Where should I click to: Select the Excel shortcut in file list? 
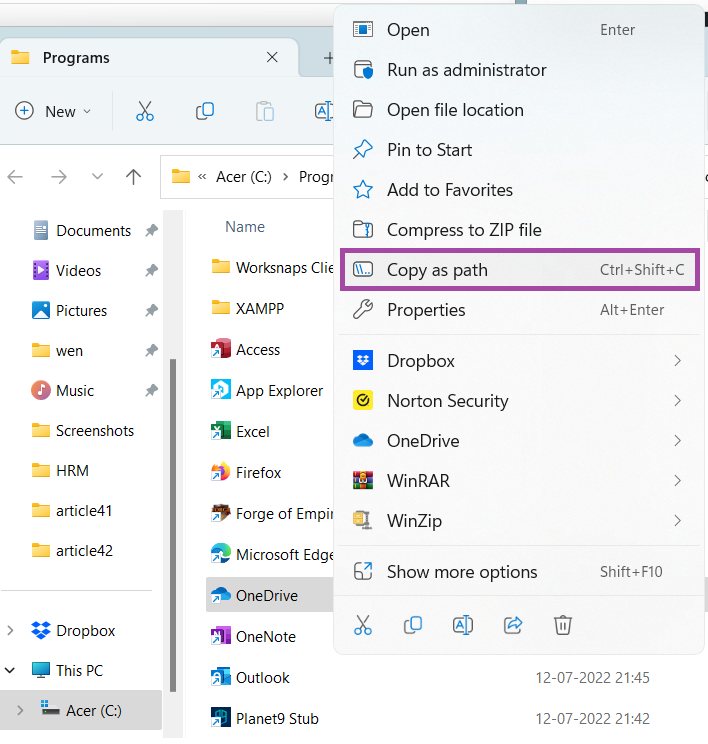[x=253, y=432]
